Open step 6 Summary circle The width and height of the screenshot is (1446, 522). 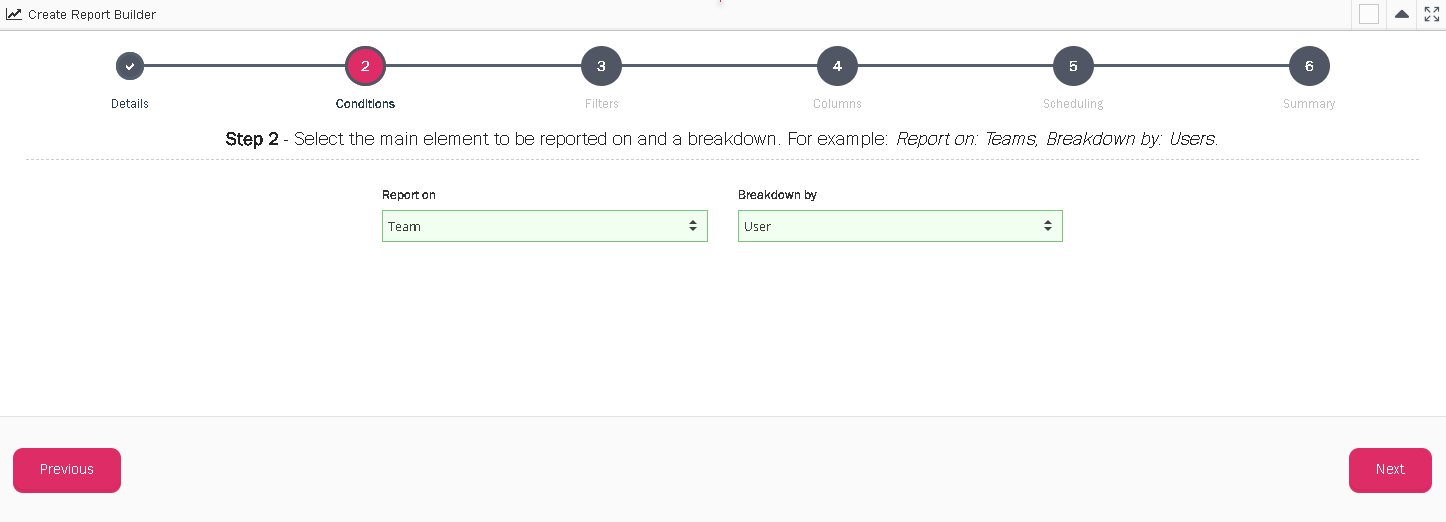(x=1309, y=67)
